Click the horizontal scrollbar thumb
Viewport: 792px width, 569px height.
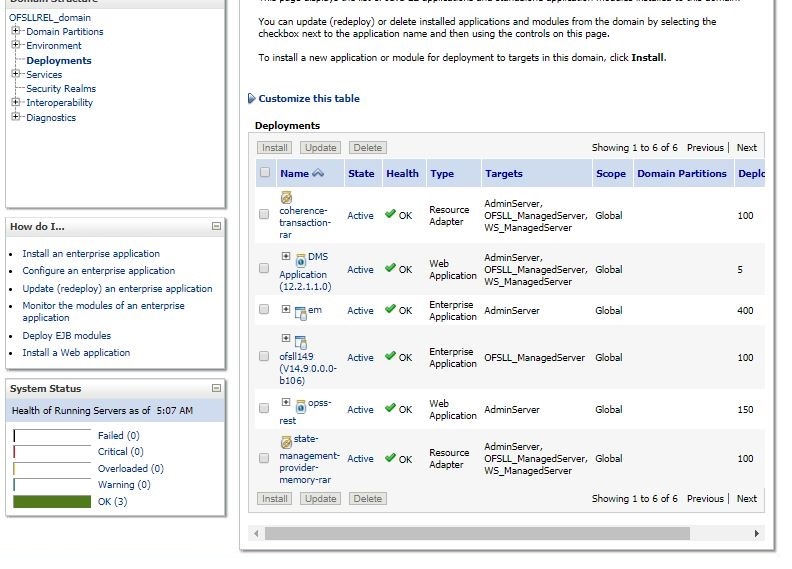click(477, 533)
